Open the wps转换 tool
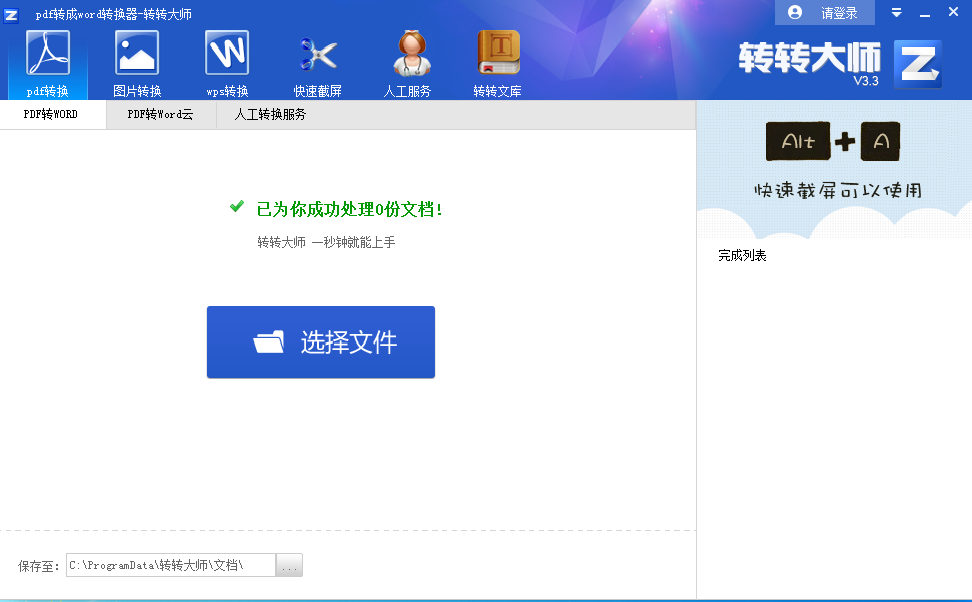 [x=227, y=62]
